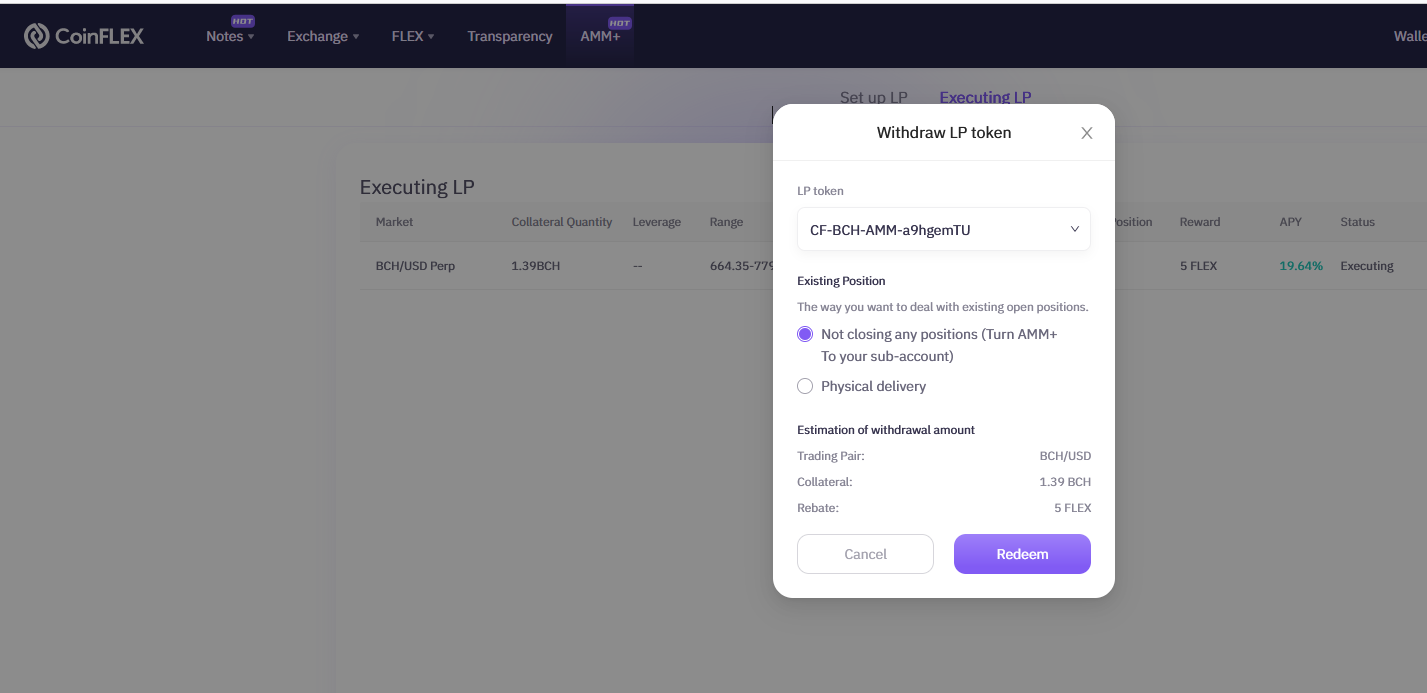This screenshot has width=1427, height=693.
Task: Click the Collateral Quantity column header
Action: pyautogui.click(x=562, y=222)
